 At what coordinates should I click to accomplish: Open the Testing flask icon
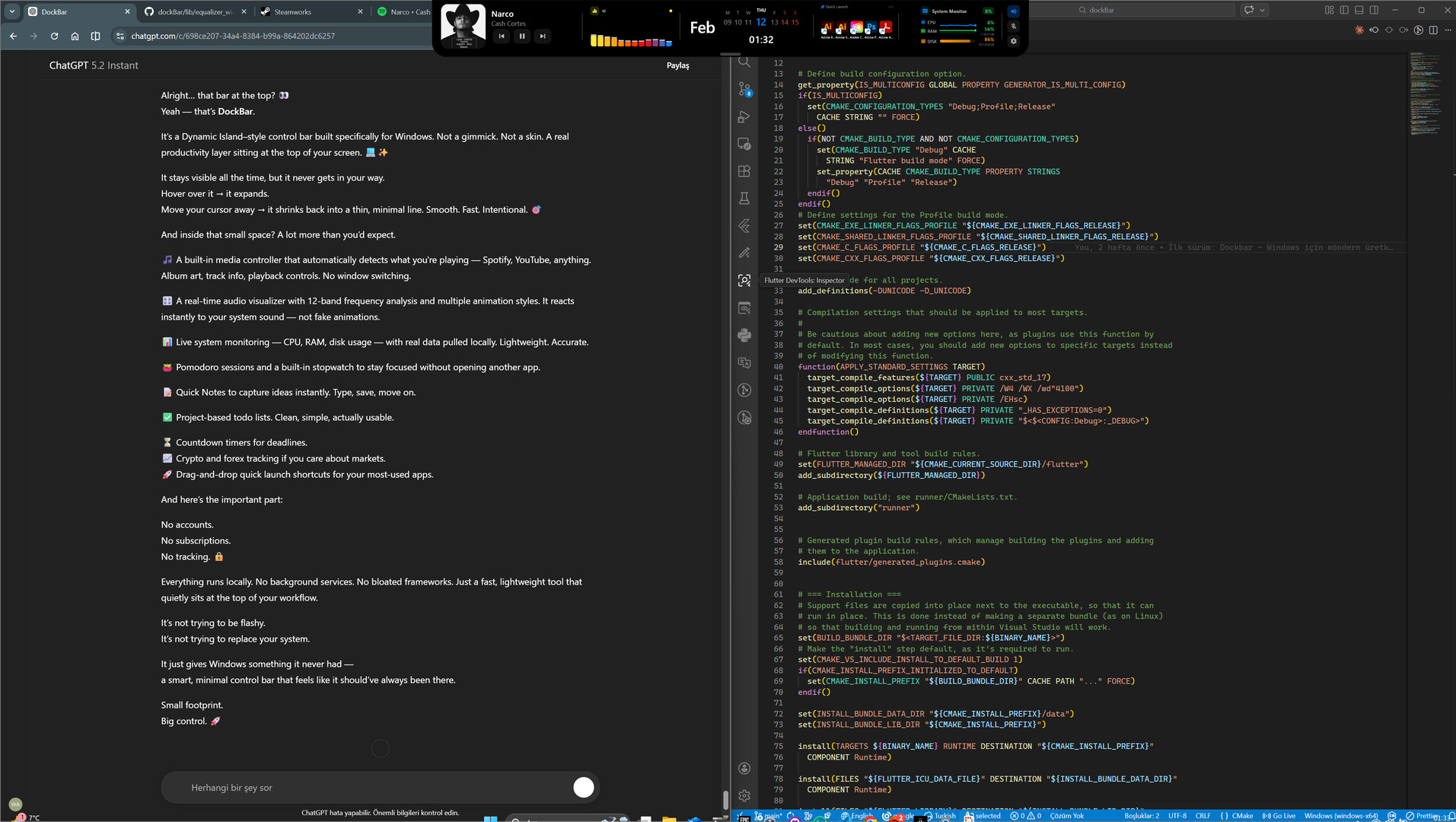tap(744, 199)
